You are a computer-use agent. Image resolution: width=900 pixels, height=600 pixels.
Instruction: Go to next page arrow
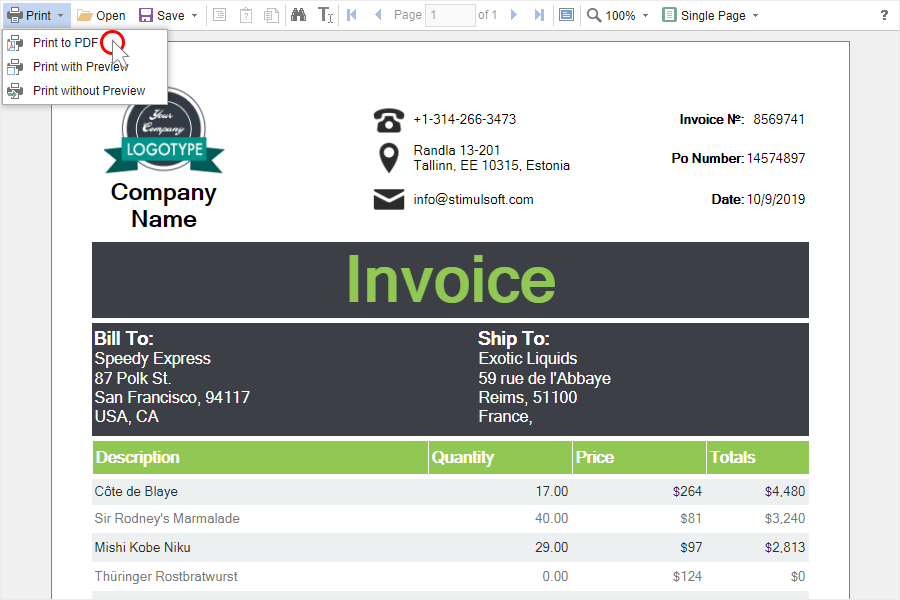click(514, 16)
